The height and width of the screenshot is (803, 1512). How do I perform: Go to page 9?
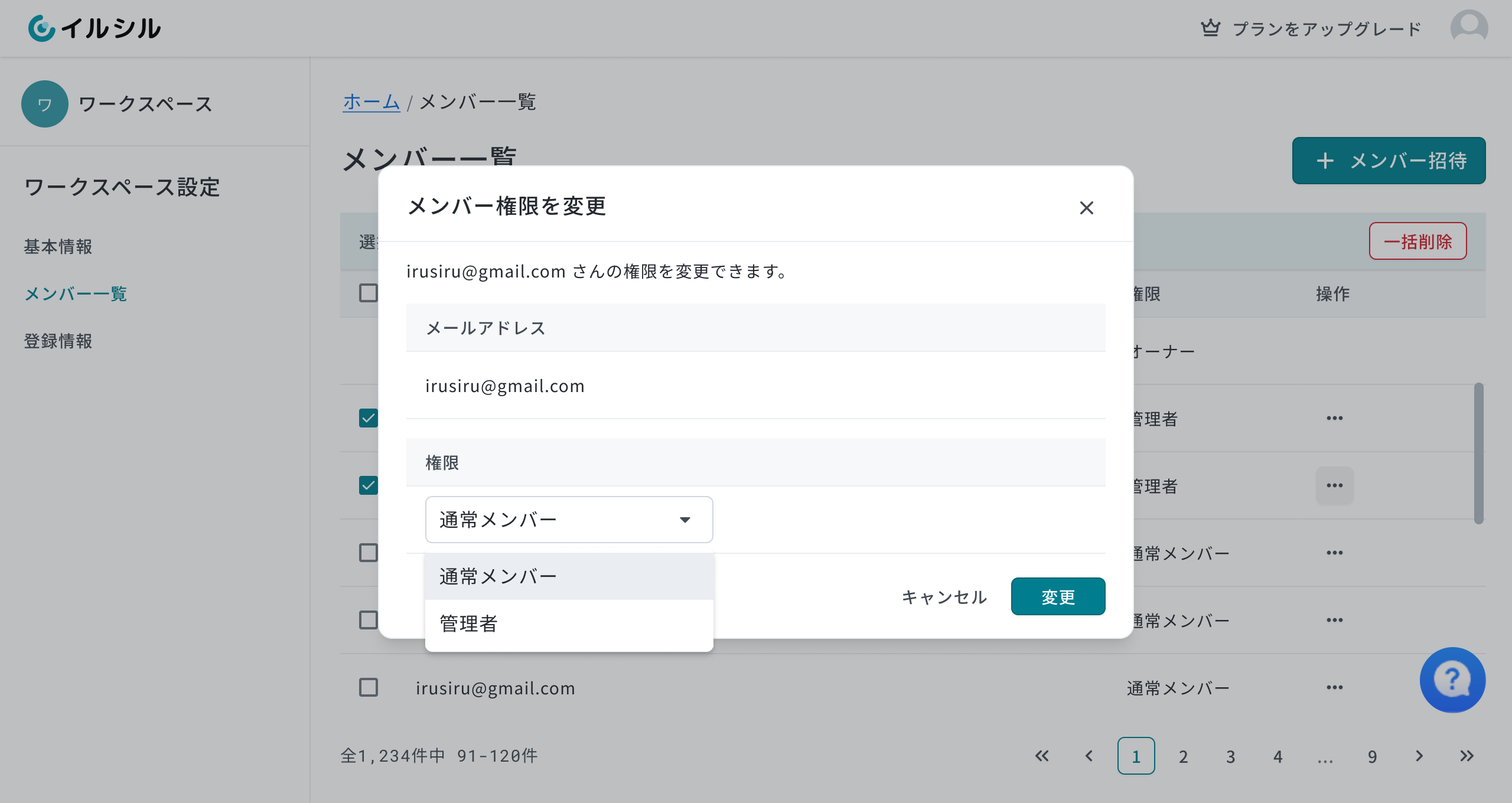(x=1372, y=756)
